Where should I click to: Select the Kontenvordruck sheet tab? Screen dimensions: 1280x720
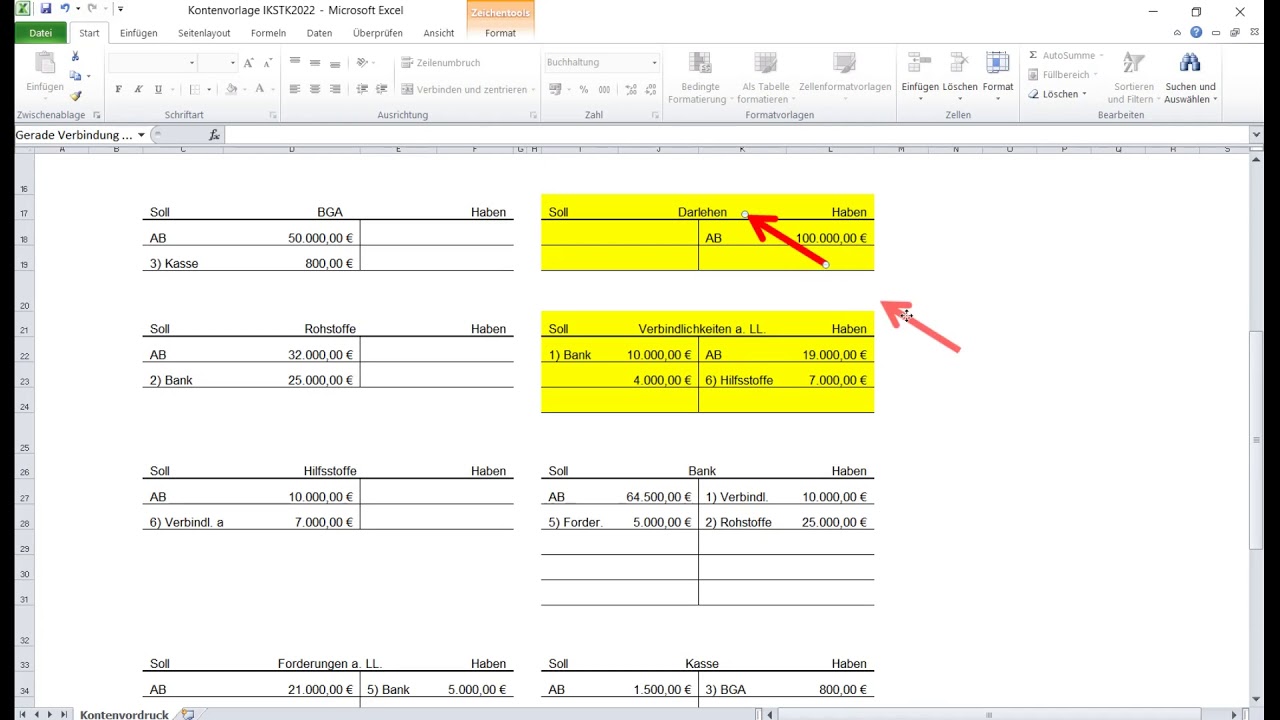[124, 714]
